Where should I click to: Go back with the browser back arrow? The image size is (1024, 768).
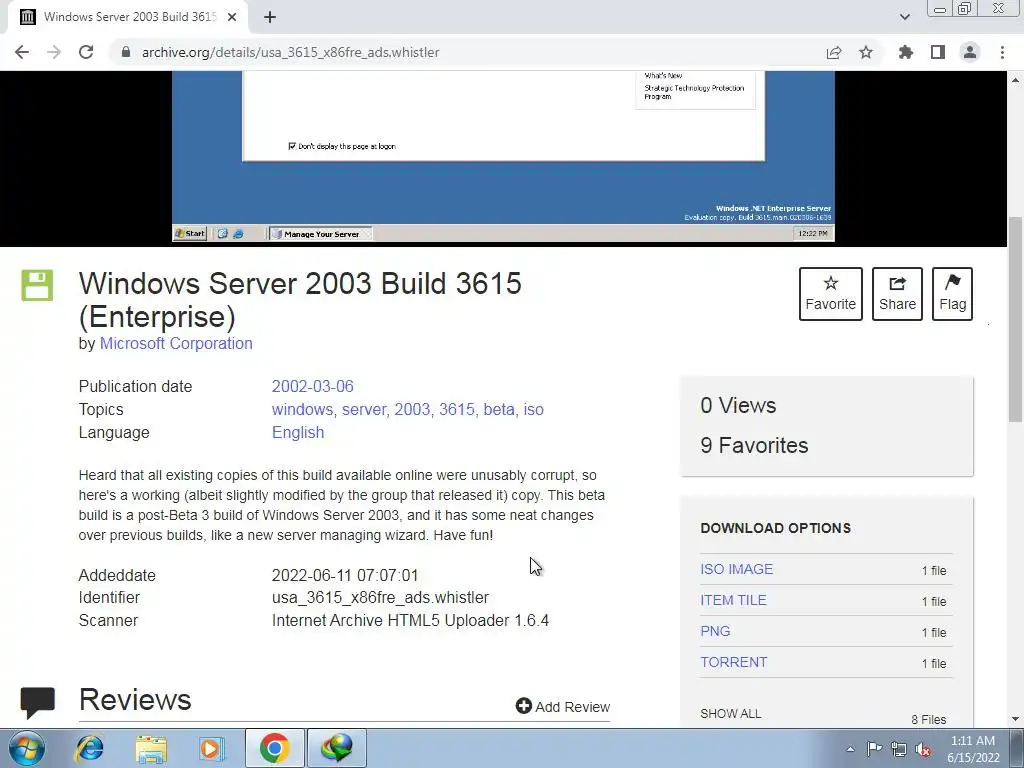[22, 52]
